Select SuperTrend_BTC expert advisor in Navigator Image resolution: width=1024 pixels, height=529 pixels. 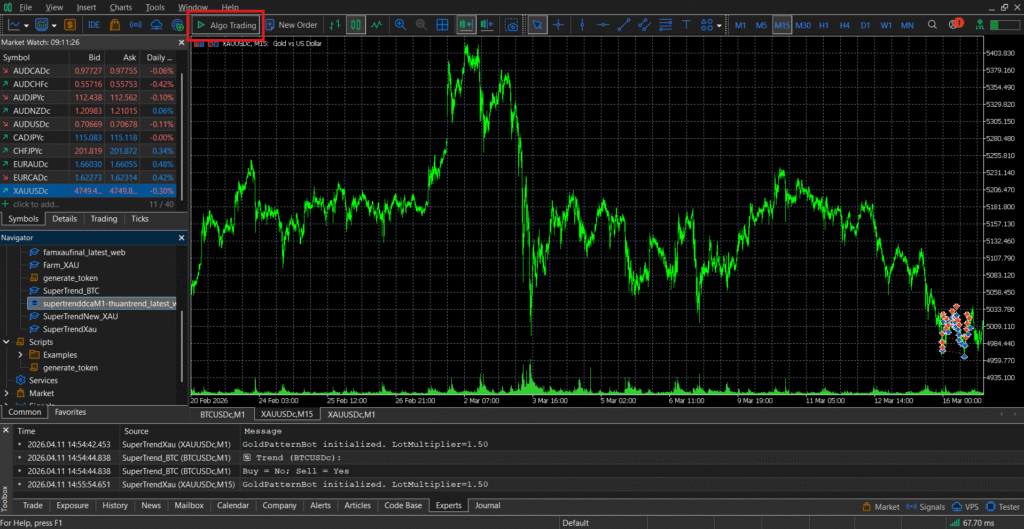(71, 290)
